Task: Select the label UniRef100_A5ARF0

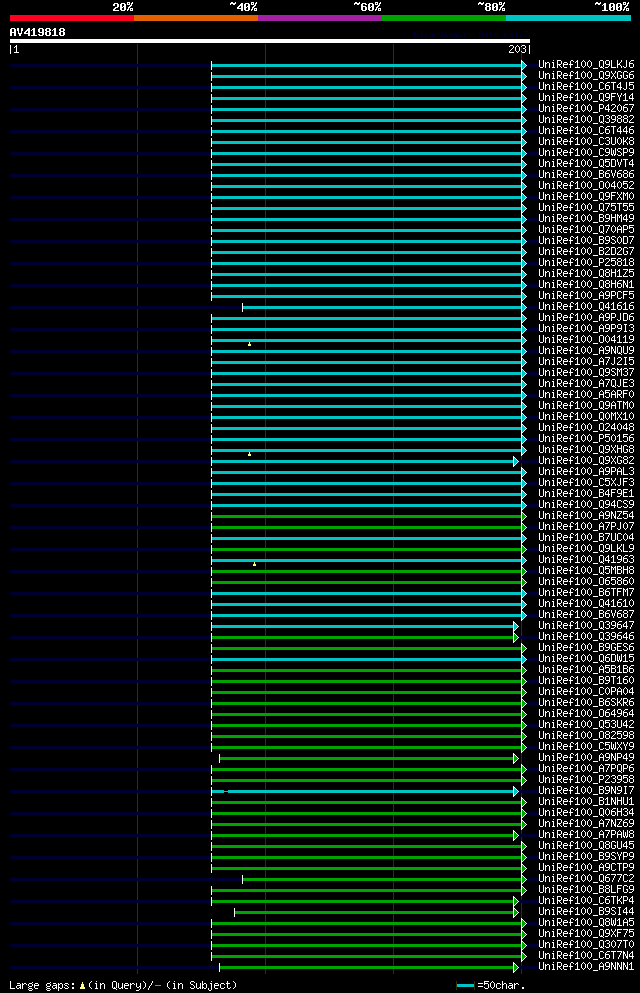Action: pyautogui.click(x=586, y=395)
